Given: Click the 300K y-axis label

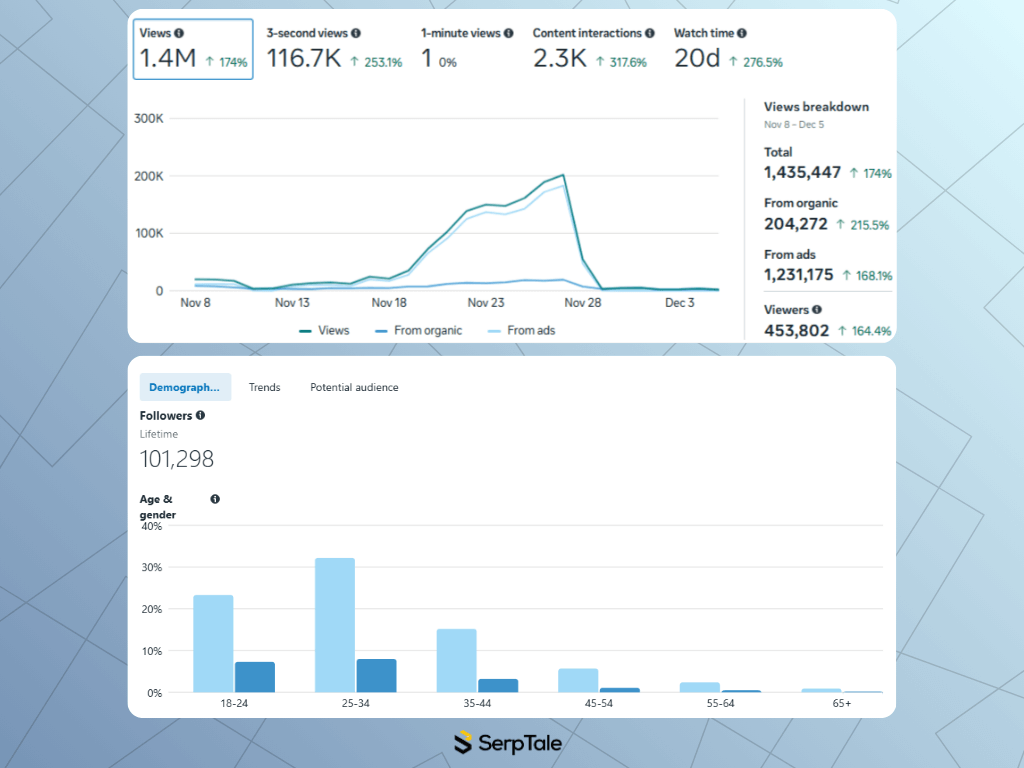Looking at the screenshot, I should click(x=149, y=119).
